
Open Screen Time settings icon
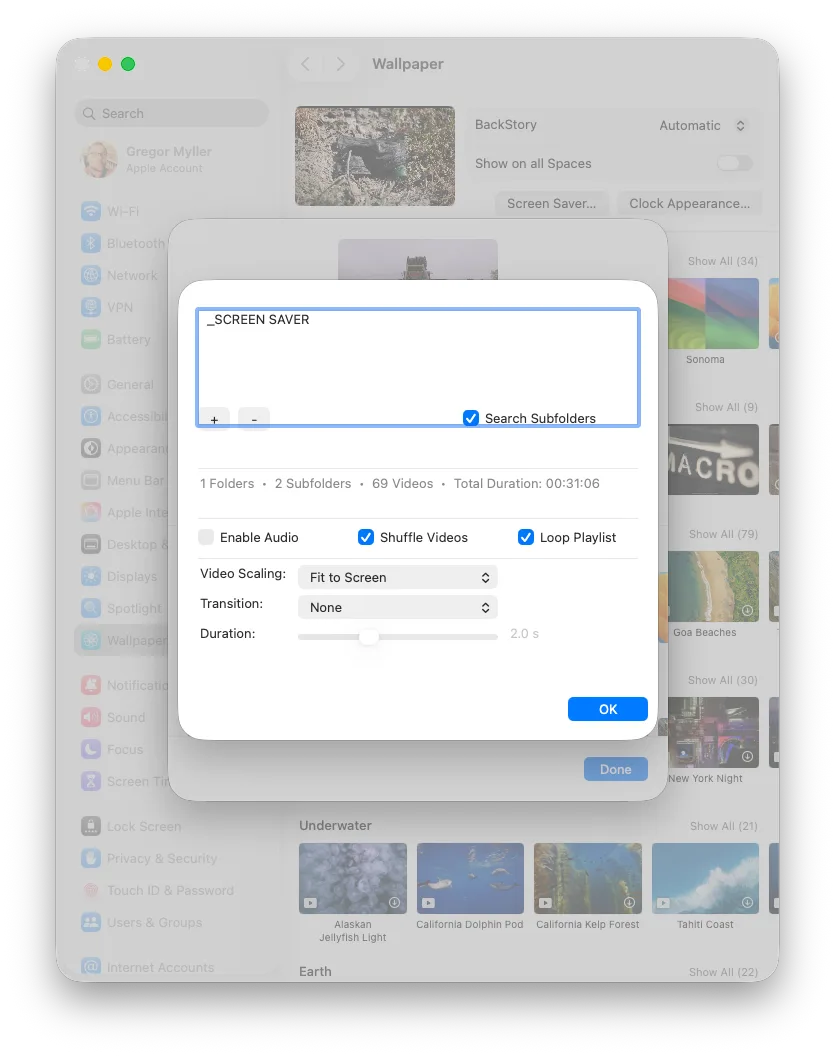(91, 781)
